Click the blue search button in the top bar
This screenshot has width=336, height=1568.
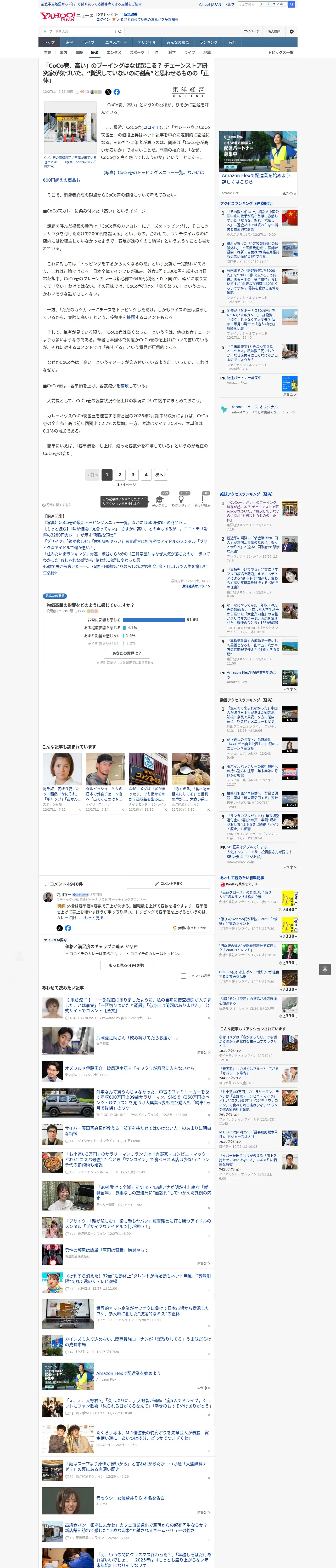click(x=292, y=4)
